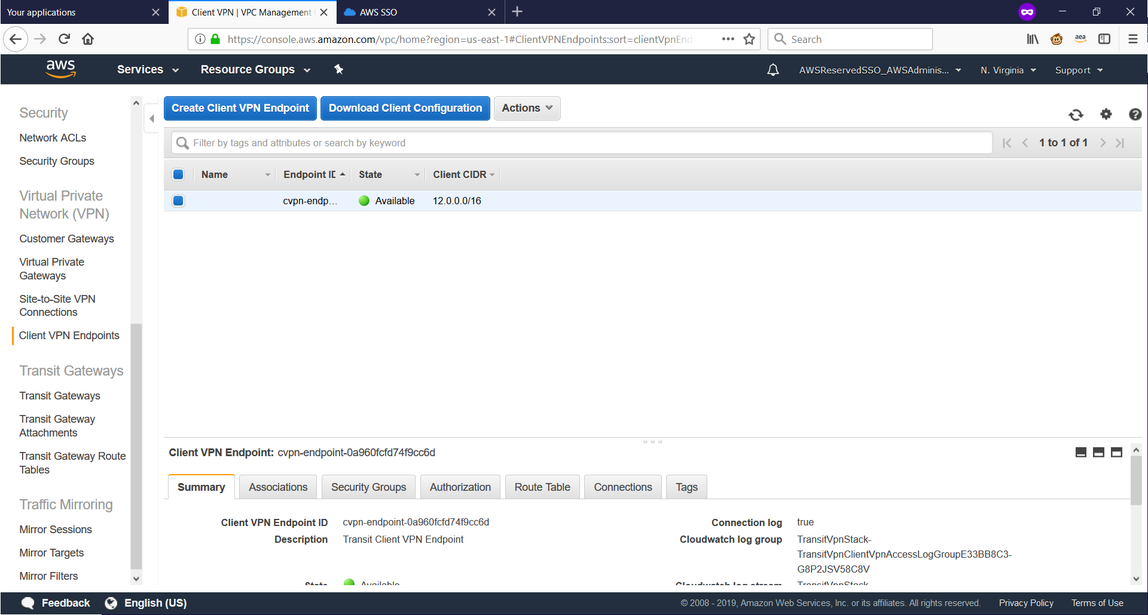Refresh the Client VPN endpoints list

[1076, 114]
